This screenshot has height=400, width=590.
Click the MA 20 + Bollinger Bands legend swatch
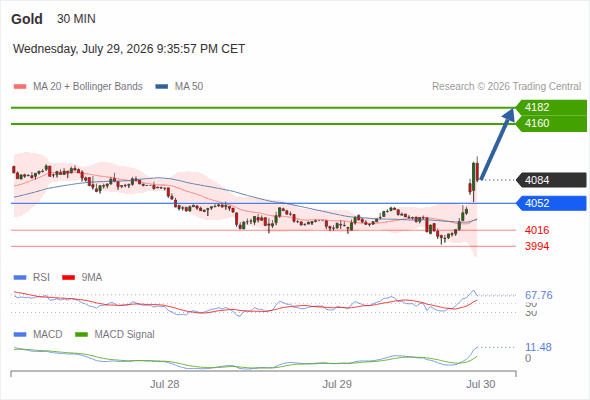point(20,87)
